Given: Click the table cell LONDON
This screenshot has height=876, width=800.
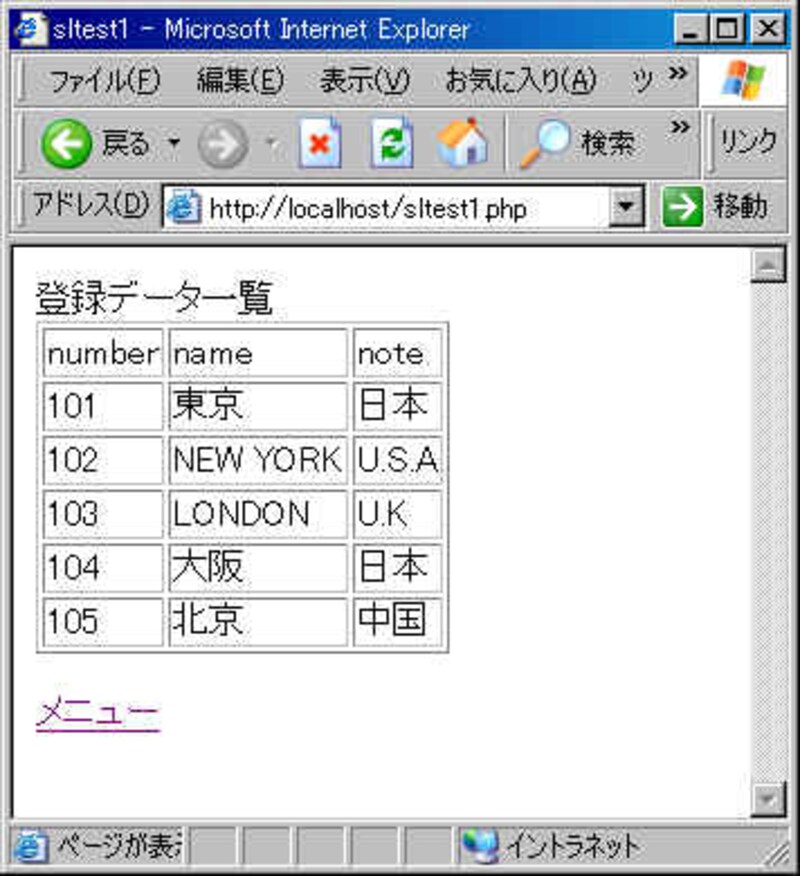Looking at the screenshot, I should [x=258, y=513].
